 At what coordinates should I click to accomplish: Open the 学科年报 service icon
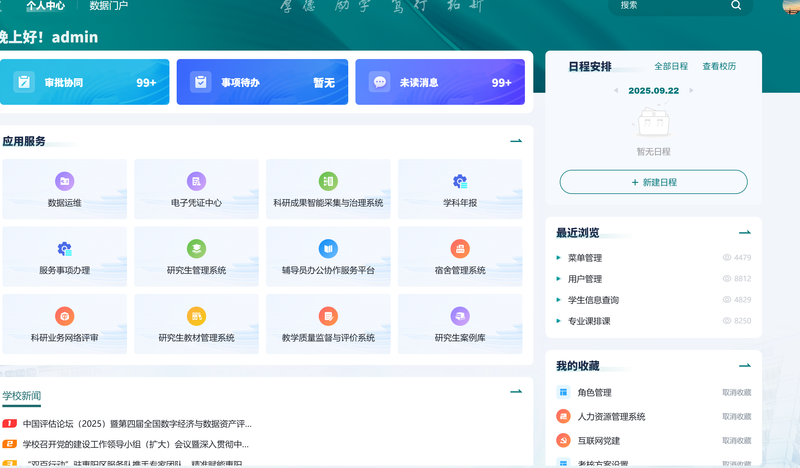460,181
